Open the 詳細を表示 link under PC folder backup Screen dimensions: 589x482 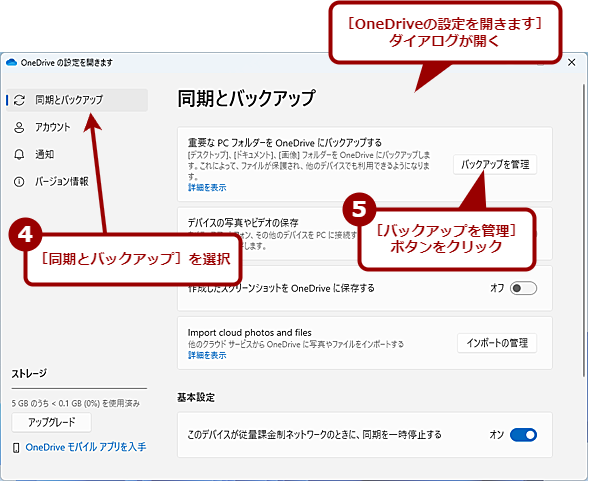coord(207,187)
